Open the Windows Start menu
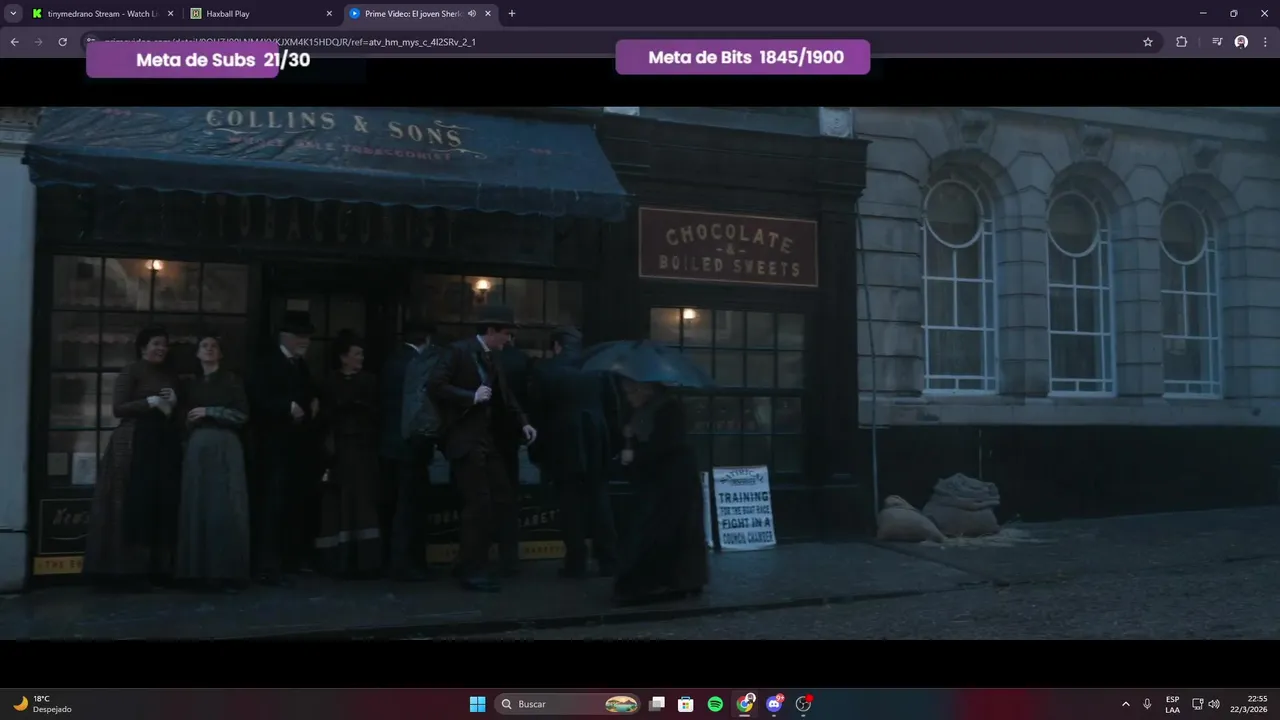The width and height of the screenshot is (1280, 720). [477, 704]
